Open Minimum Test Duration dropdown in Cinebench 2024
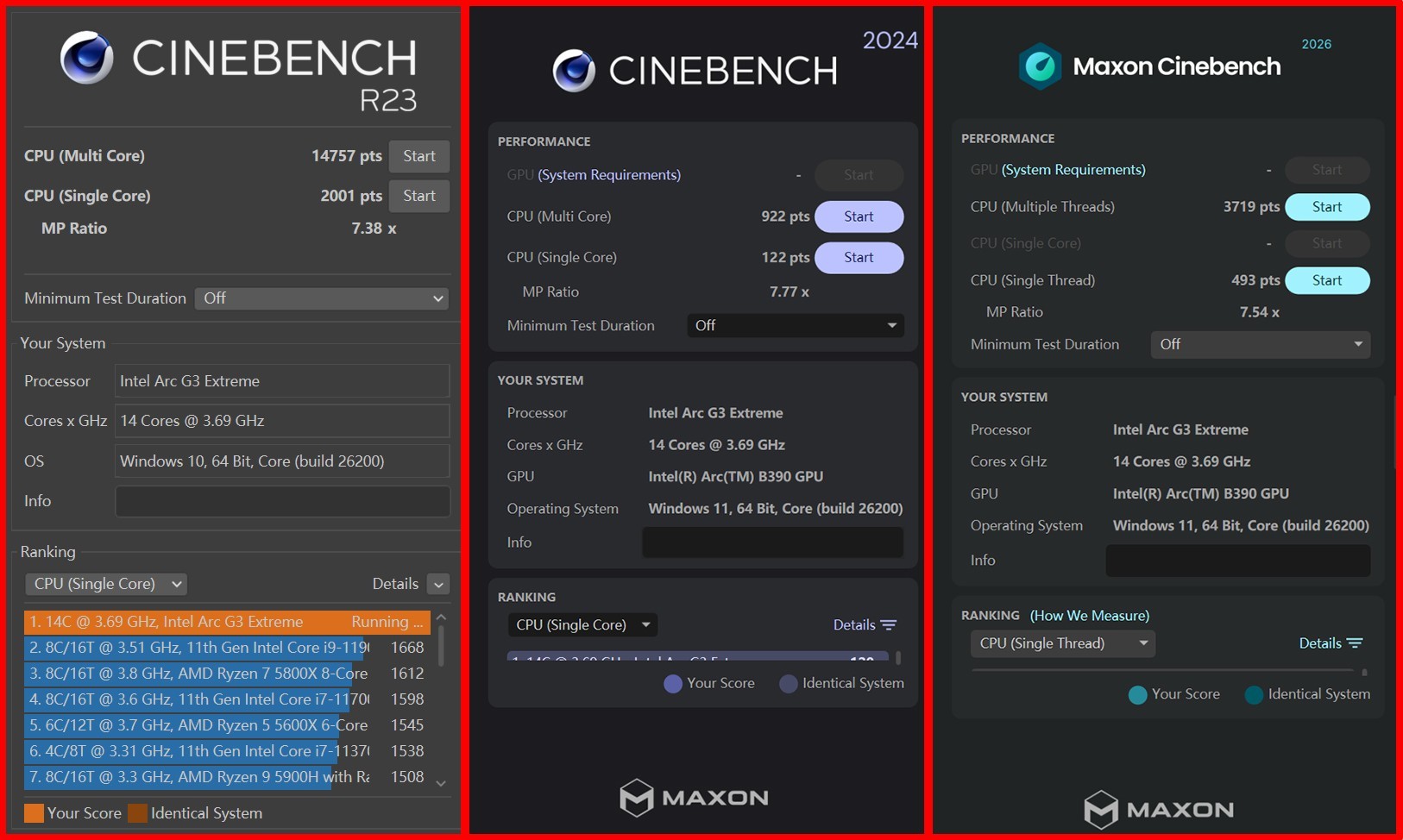Screen dimensions: 1403x840 pyautogui.click(x=796, y=325)
